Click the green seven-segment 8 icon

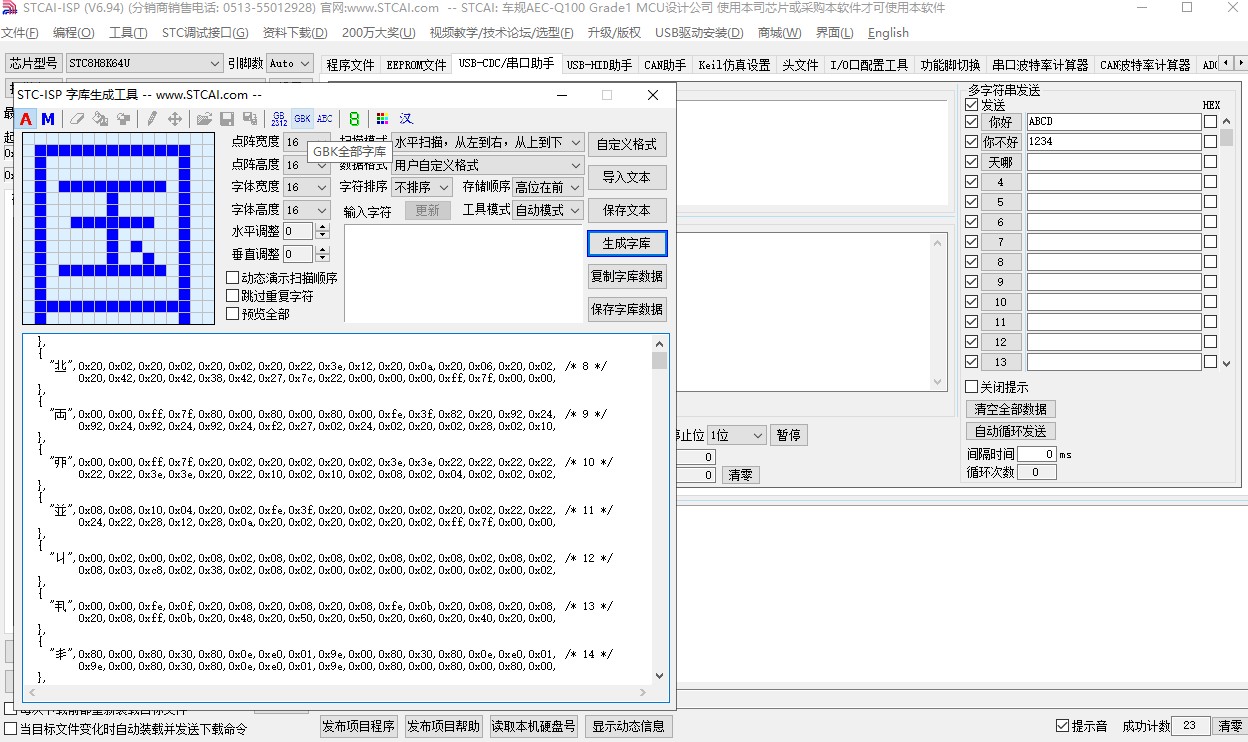(x=354, y=119)
